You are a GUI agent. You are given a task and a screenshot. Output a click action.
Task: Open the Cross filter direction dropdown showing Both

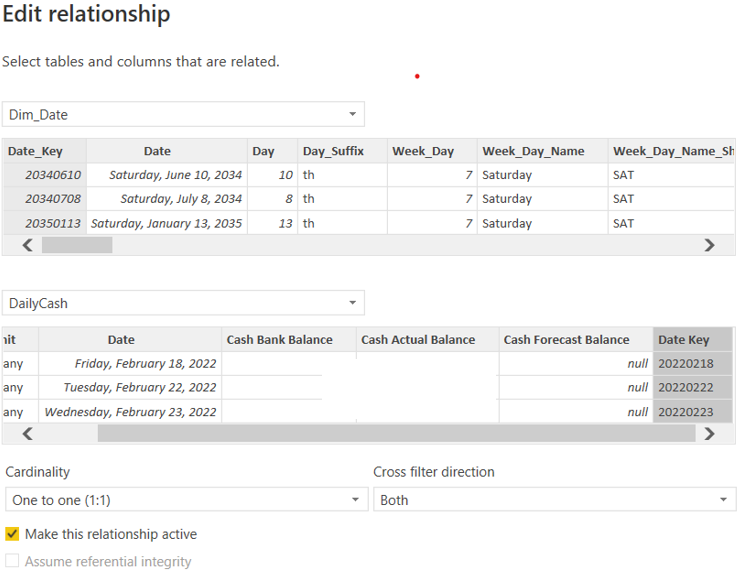pyautogui.click(x=554, y=500)
